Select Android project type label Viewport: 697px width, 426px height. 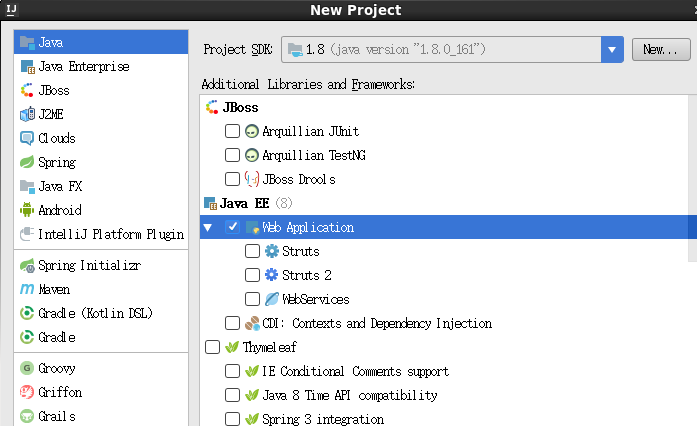click(60, 210)
